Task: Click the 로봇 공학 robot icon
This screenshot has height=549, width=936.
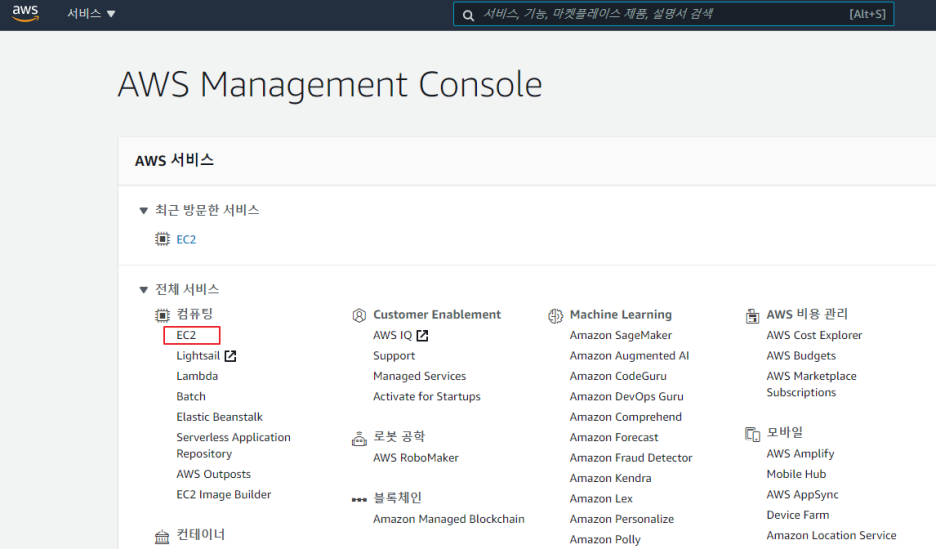Action: pos(359,439)
